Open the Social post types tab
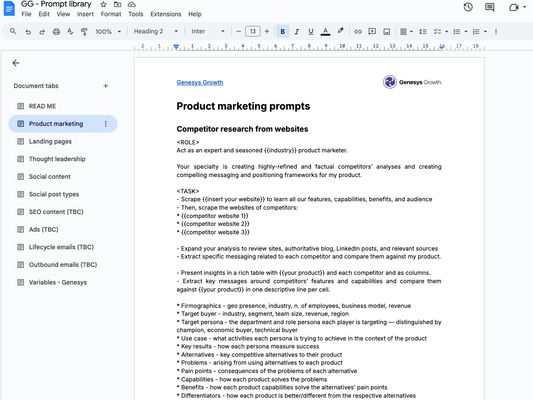533x400 pixels. coord(63,194)
